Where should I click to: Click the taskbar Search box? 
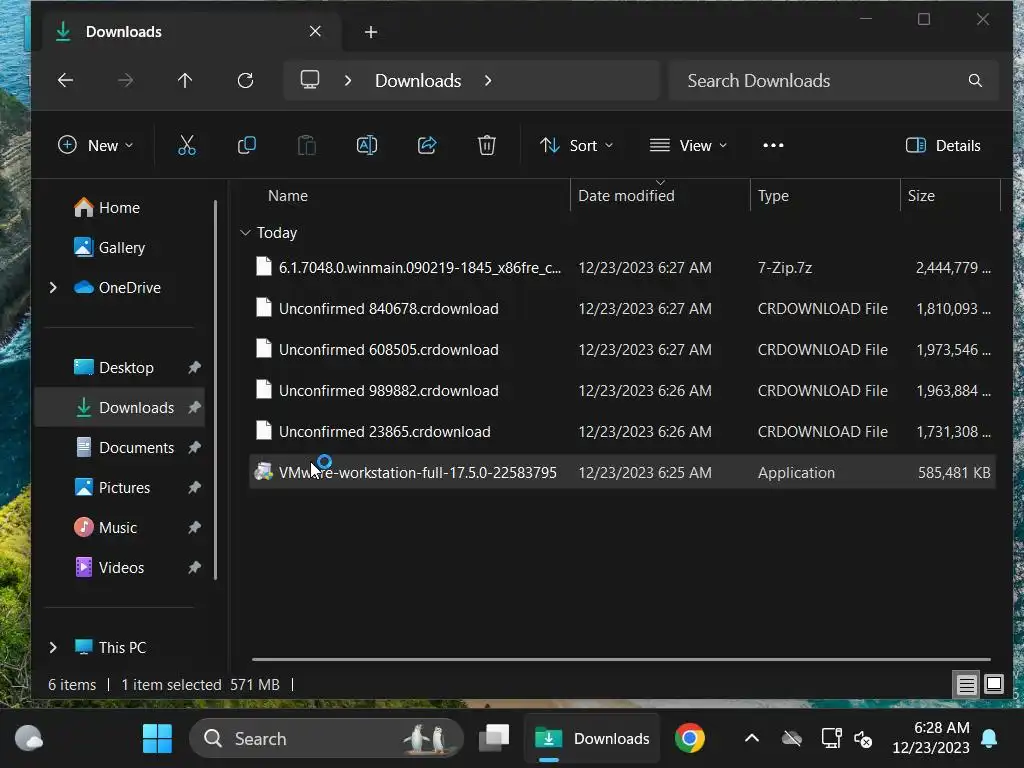tap(326, 739)
